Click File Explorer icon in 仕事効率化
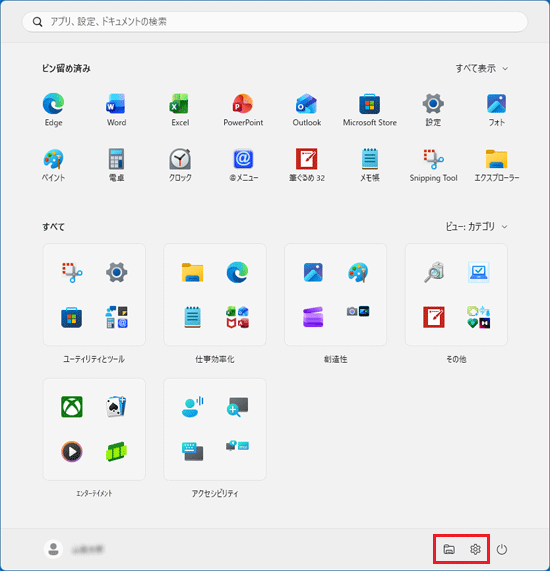Screen dimensions: 550x571 (192, 272)
